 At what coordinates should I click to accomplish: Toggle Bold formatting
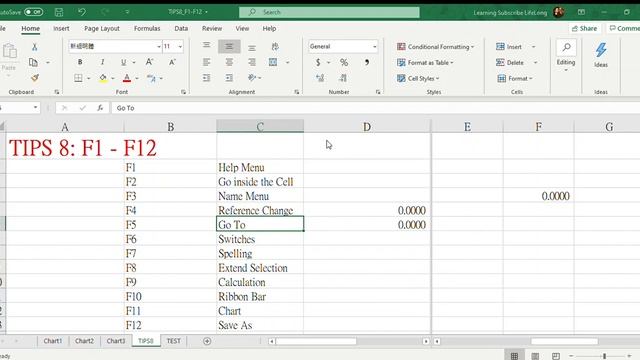(x=80, y=62)
